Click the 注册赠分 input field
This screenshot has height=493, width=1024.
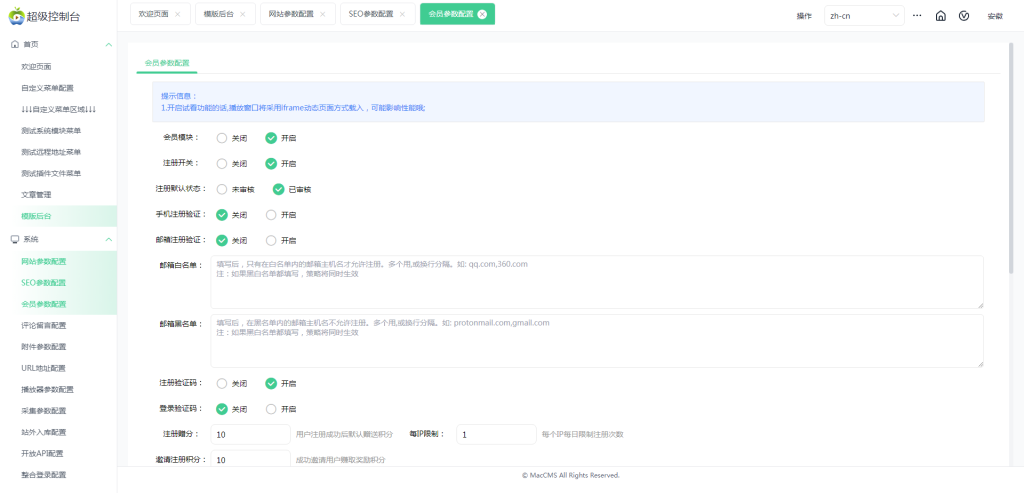click(251, 434)
